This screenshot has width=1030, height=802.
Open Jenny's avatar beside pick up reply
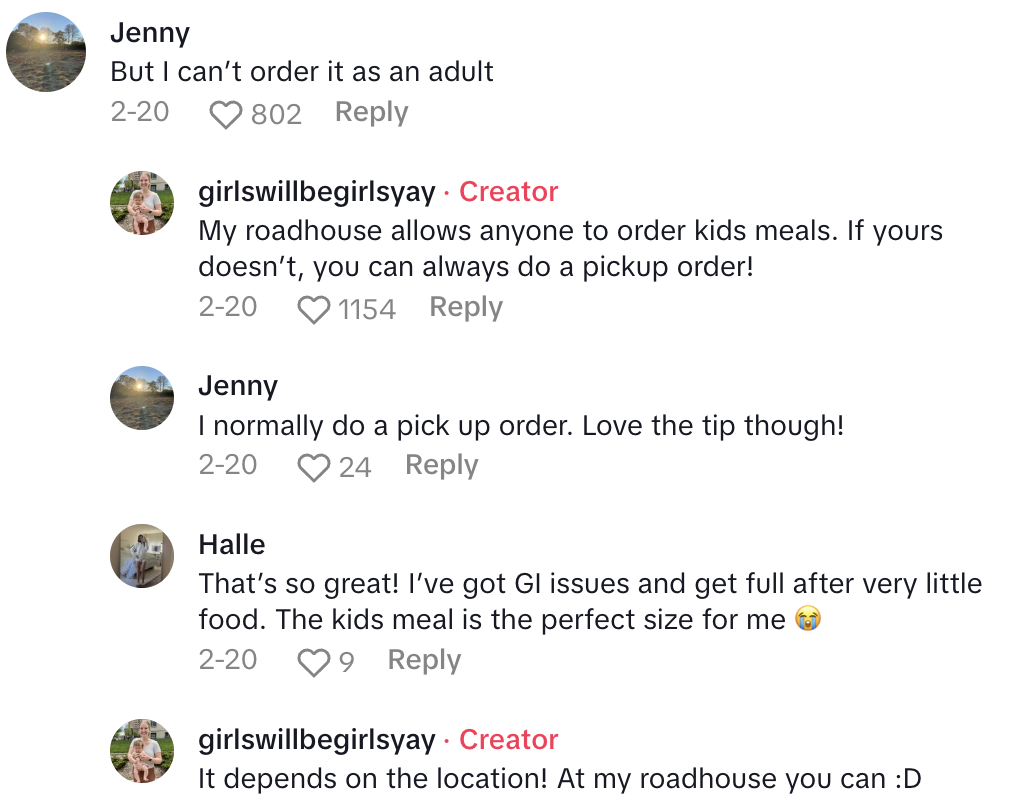click(x=142, y=398)
